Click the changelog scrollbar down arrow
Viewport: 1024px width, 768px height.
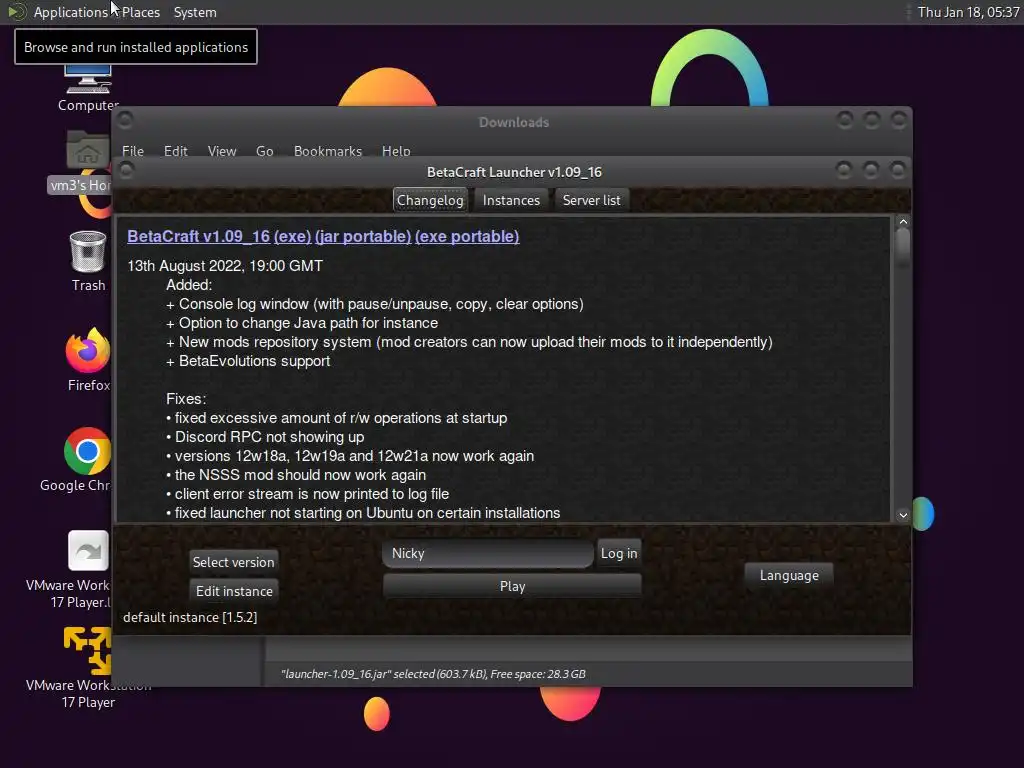pos(903,515)
